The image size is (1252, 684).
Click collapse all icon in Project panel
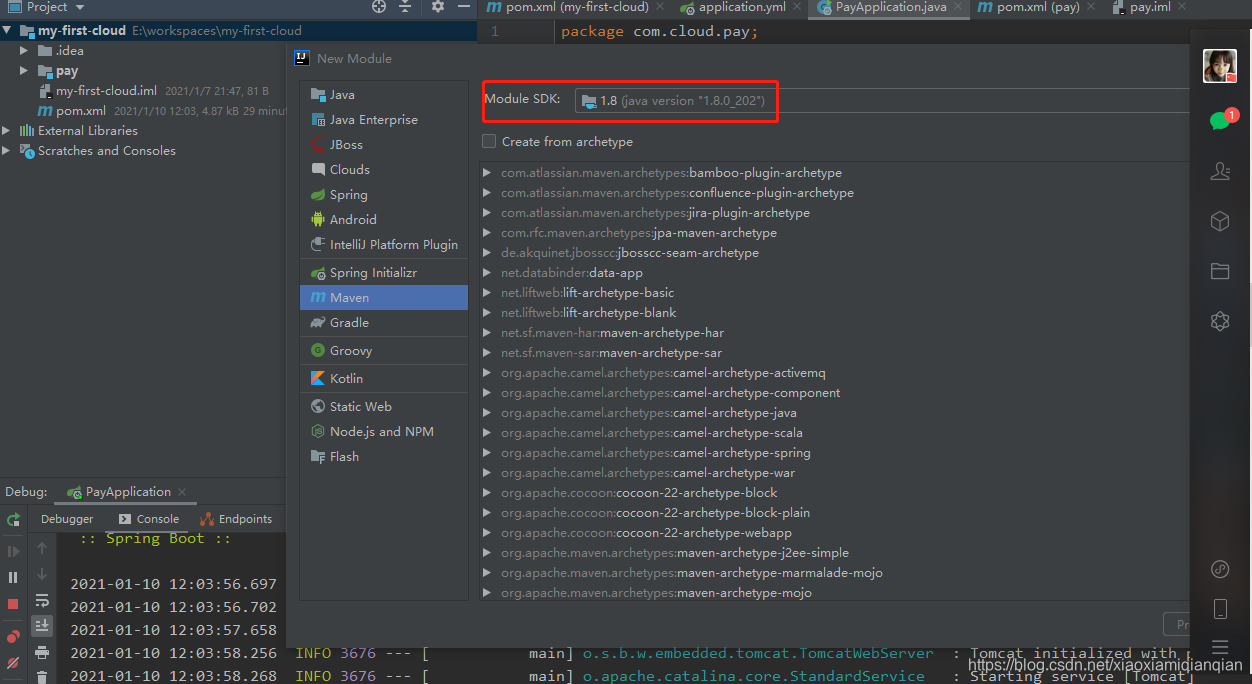click(x=405, y=7)
